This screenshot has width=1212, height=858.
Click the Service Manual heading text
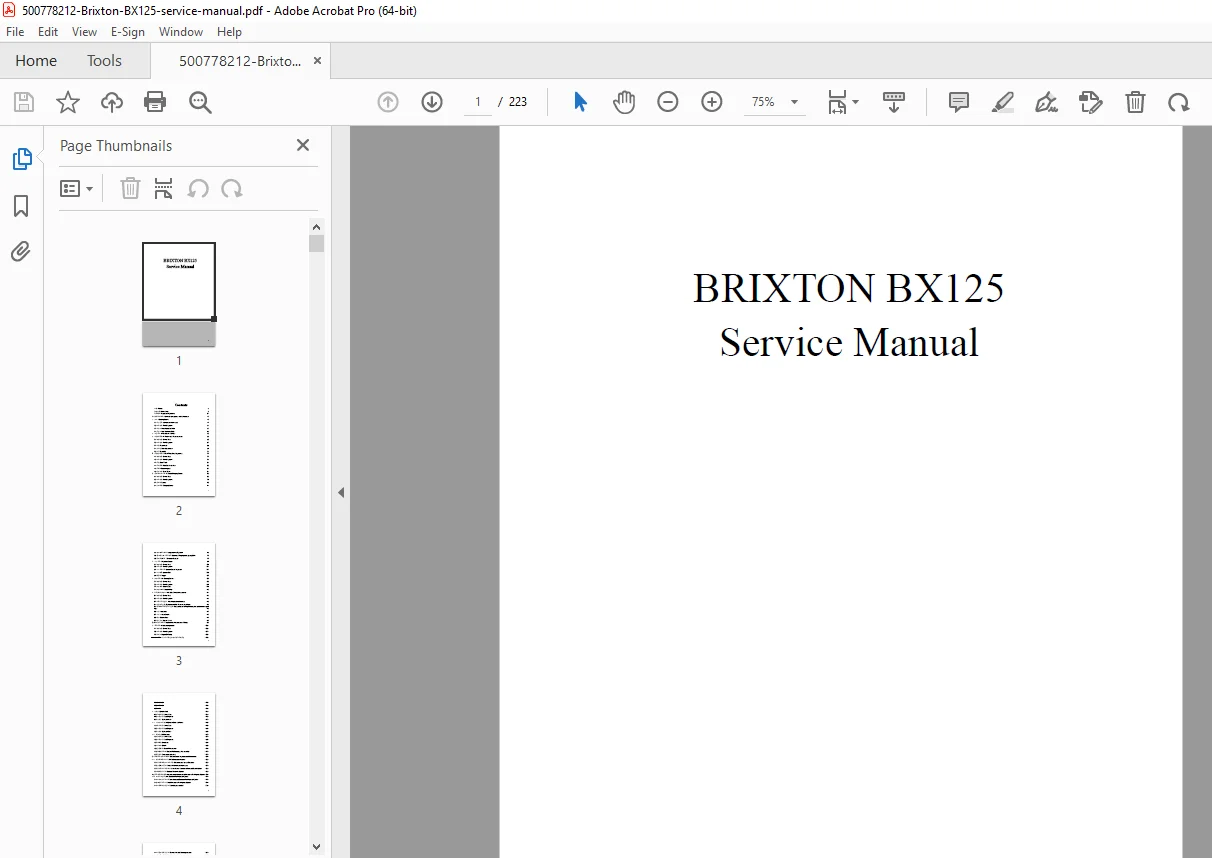tap(849, 343)
